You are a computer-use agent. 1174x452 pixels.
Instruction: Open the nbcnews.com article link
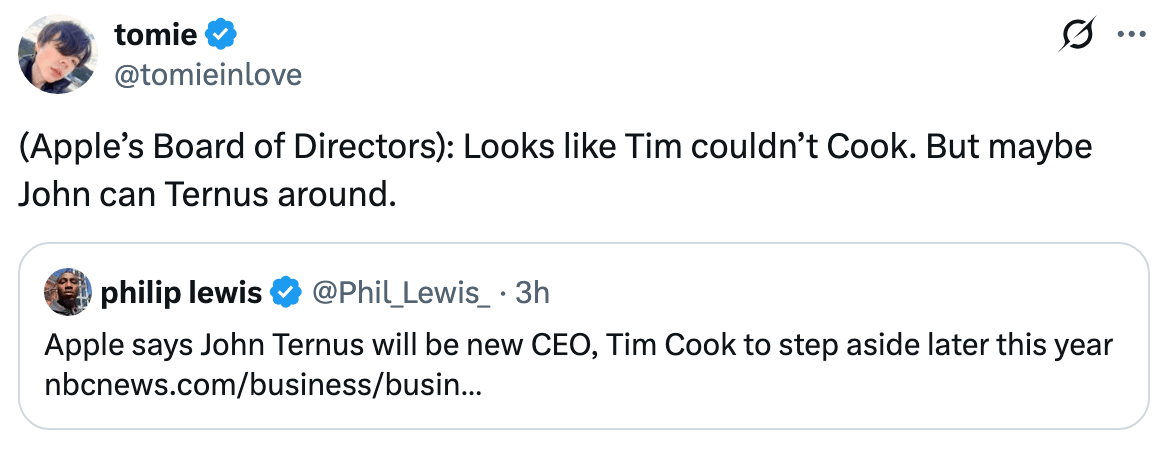click(x=264, y=385)
